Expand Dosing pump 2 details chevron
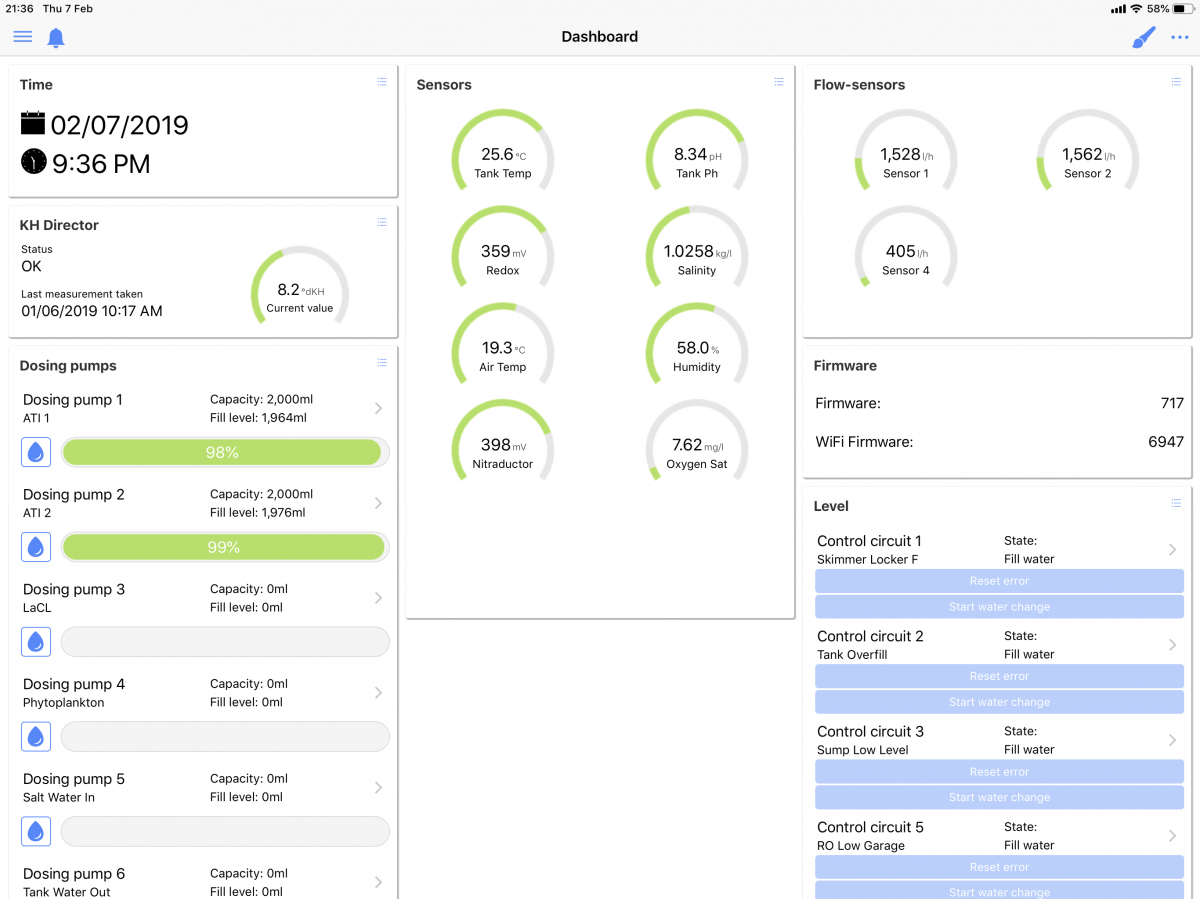The height and width of the screenshot is (899, 1200). pyautogui.click(x=378, y=503)
